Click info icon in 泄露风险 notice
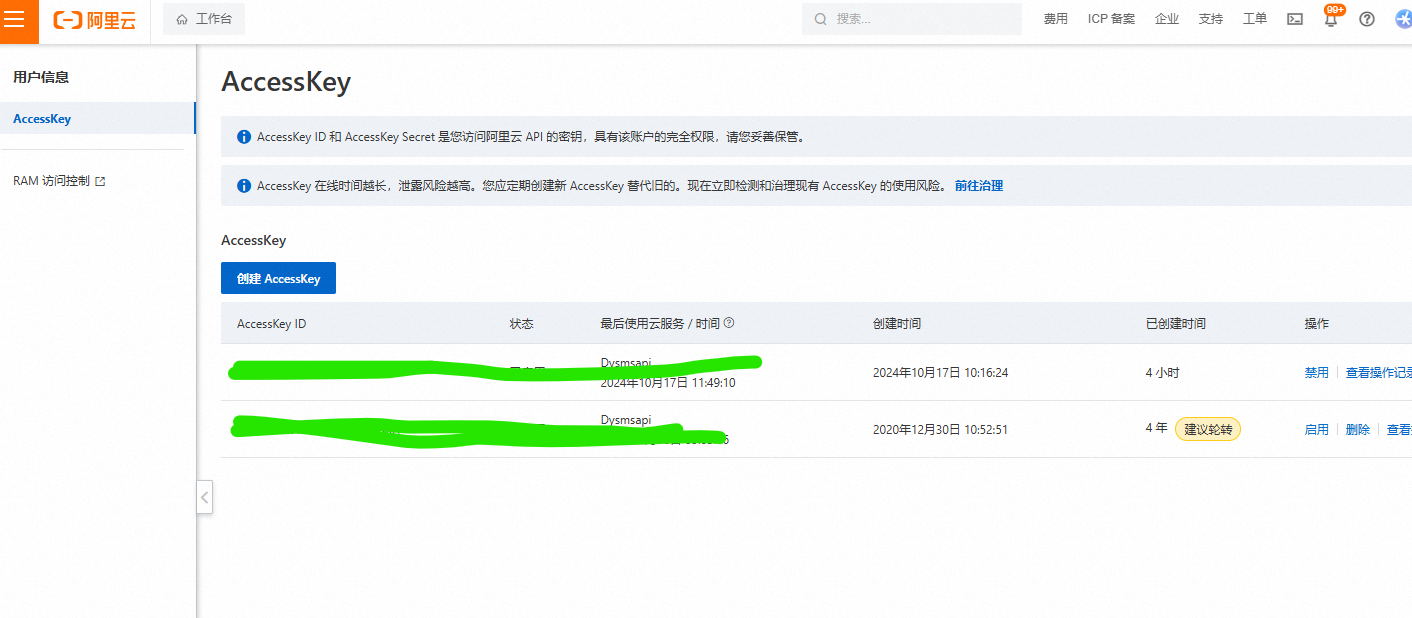This screenshot has width=1412, height=618. point(244,186)
